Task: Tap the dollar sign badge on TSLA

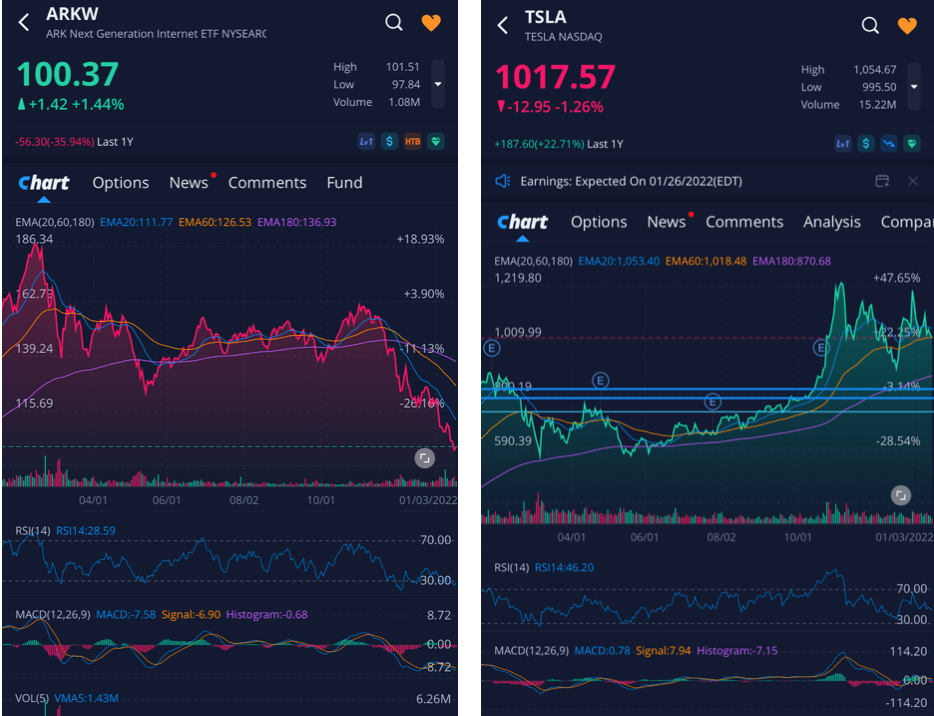Action: [x=865, y=144]
